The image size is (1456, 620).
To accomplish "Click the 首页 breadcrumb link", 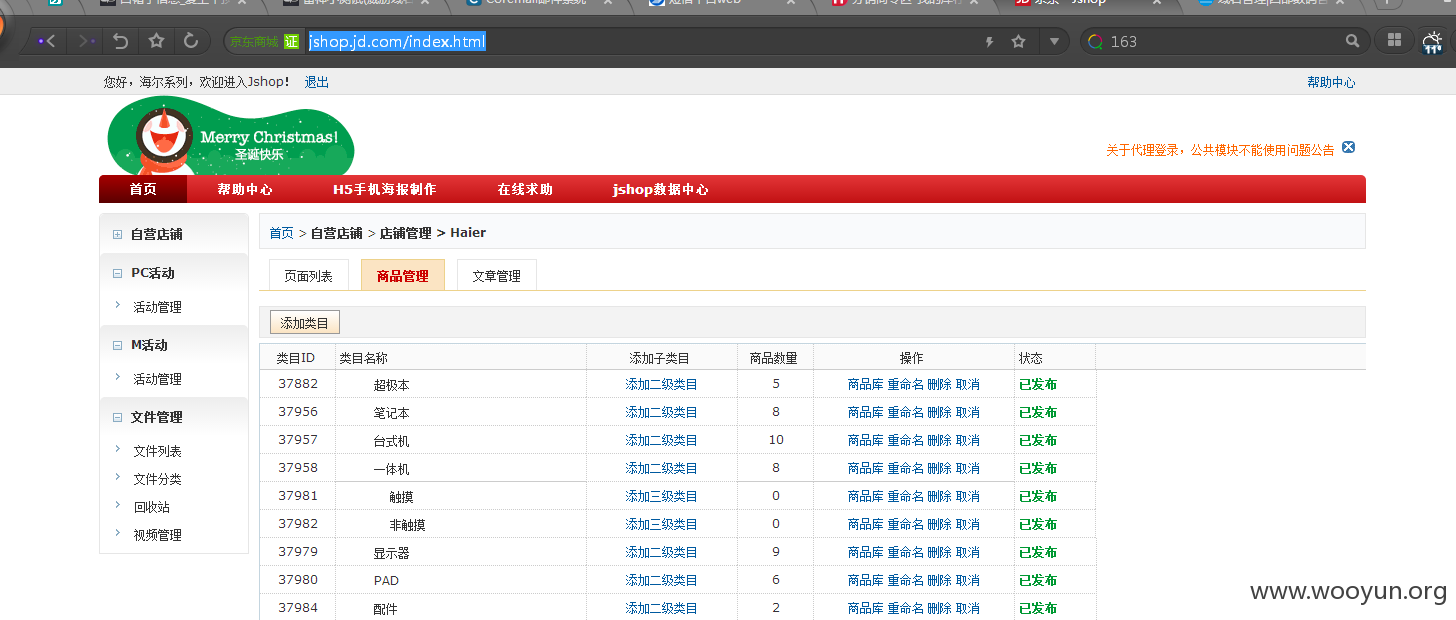I will (281, 233).
